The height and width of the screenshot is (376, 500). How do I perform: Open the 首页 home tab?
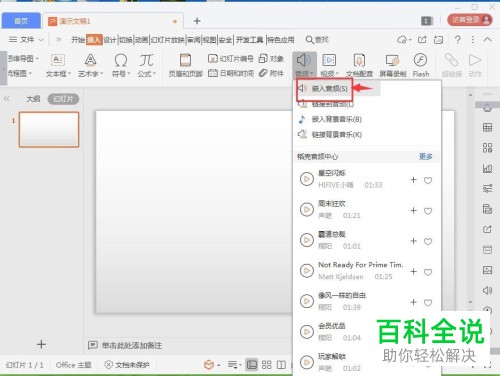click(x=21, y=21)
